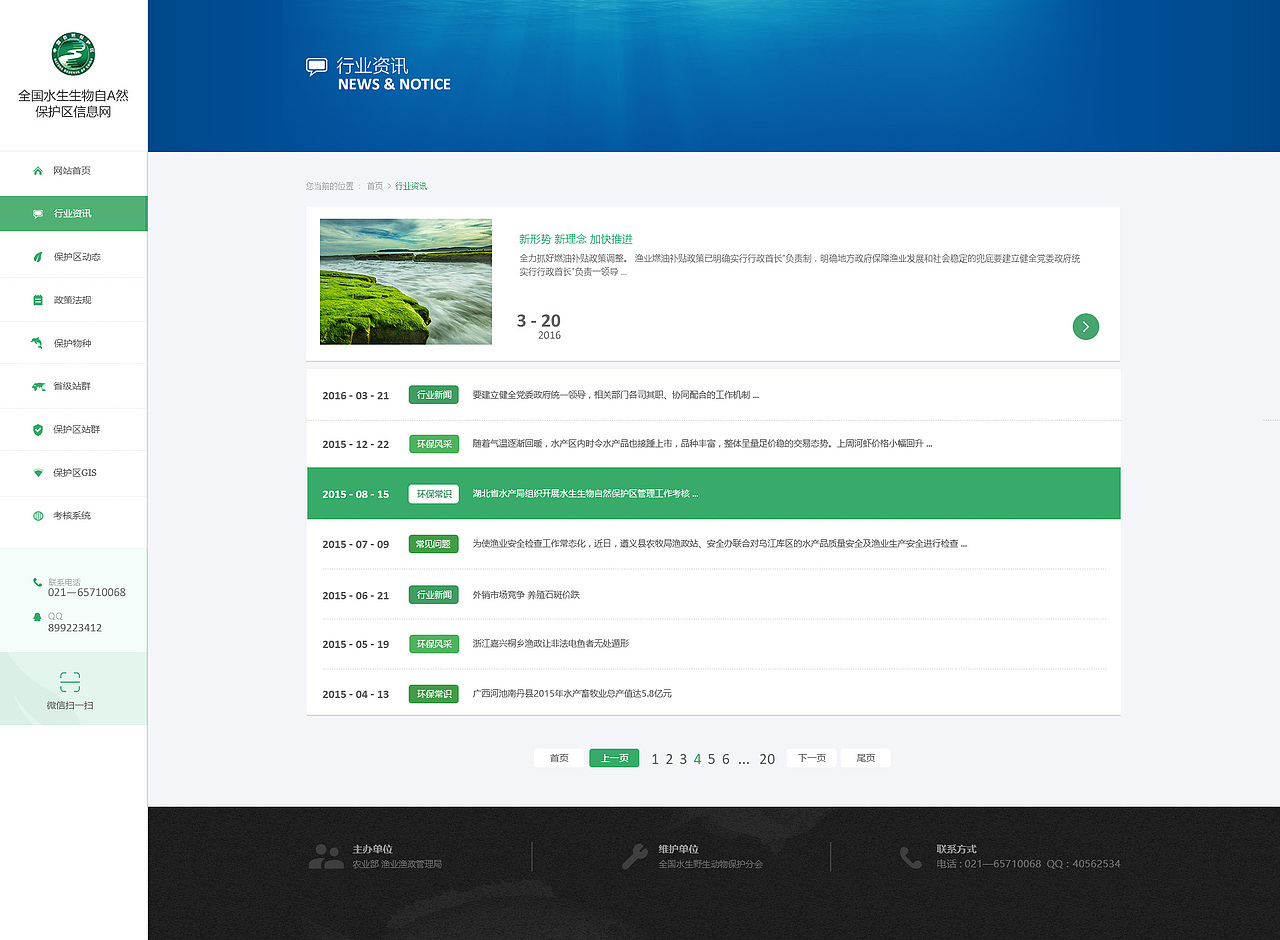Screen dimensions: 1280x940
Task: Go to page 1 in the pagination
Action: tap(655, 759)
